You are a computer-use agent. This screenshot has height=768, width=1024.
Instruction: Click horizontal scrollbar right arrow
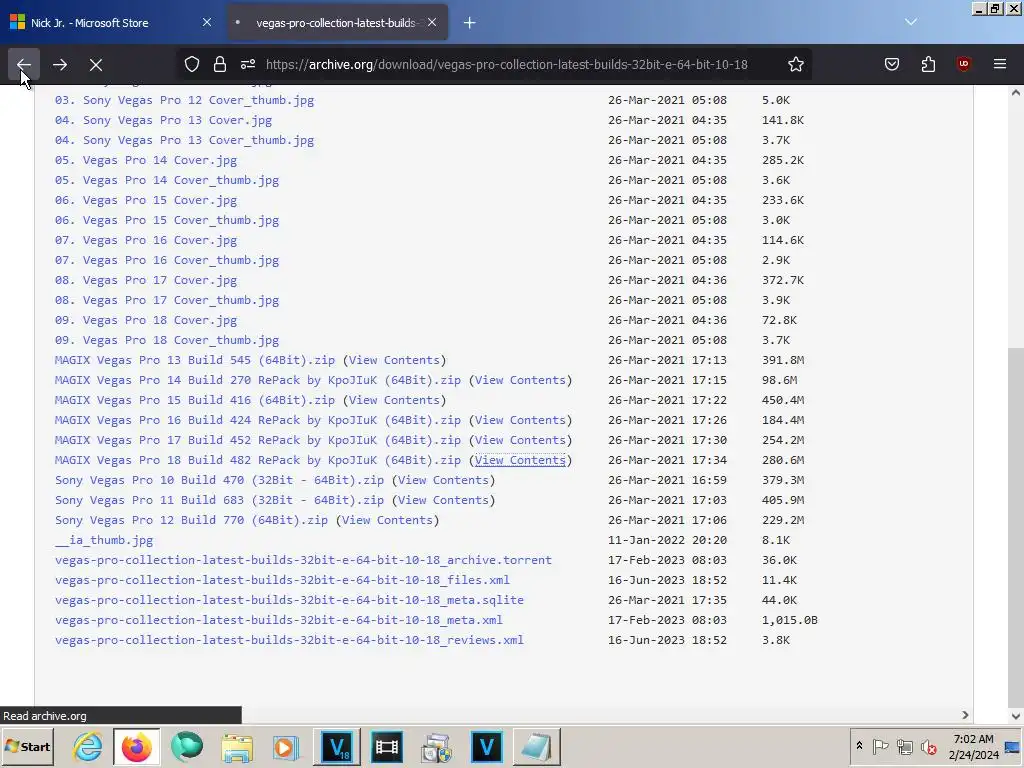click(965, 715)
